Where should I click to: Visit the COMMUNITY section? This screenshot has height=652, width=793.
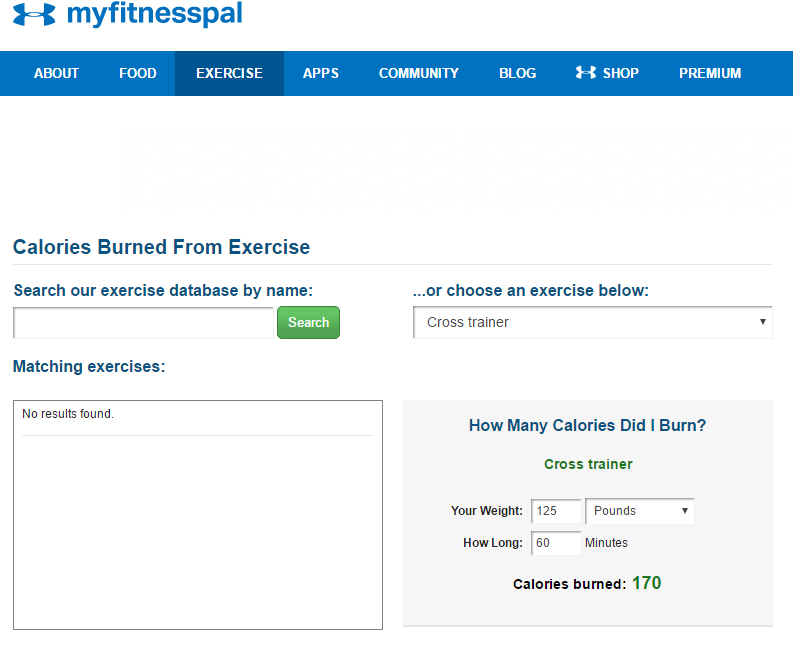click(x=419, y=73)
